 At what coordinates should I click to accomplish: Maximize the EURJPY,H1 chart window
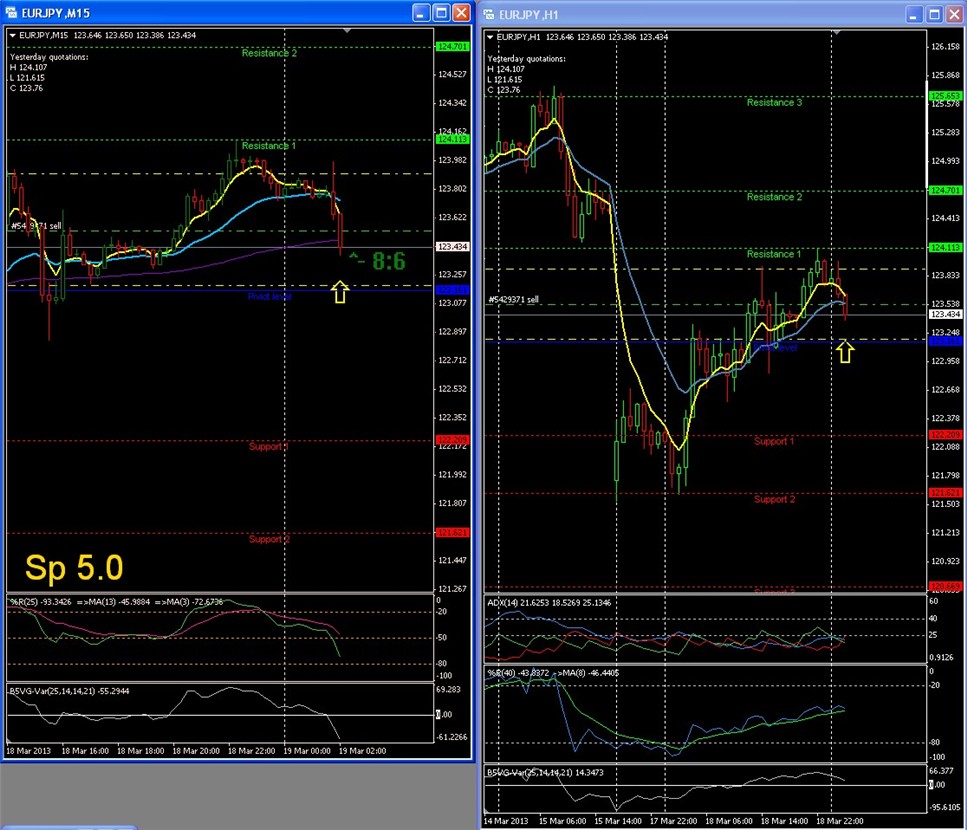(x=935, y=14)
